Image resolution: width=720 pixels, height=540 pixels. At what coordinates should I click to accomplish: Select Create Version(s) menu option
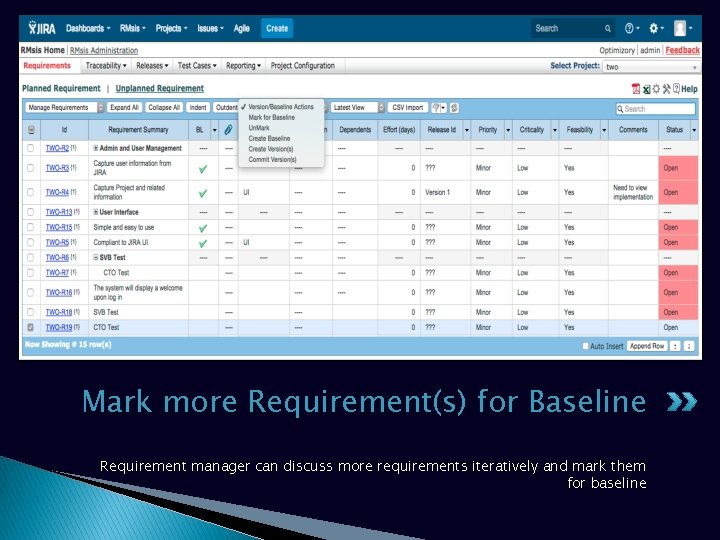tap(270, 149)
